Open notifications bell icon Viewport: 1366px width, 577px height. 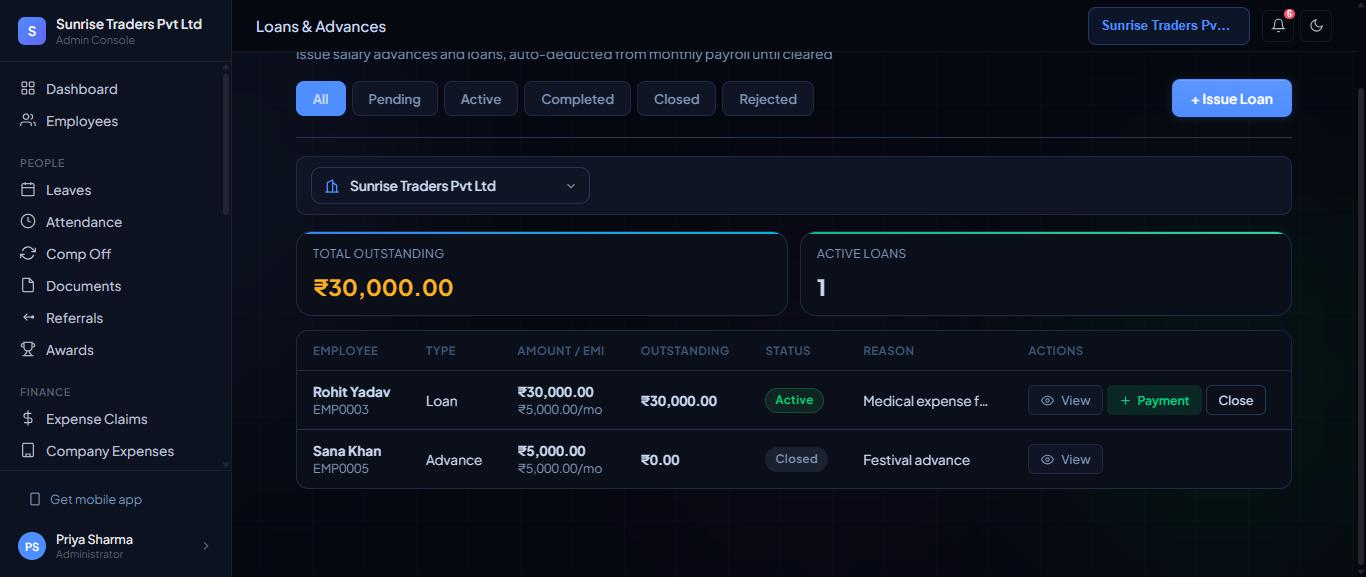pos(1278,26)
